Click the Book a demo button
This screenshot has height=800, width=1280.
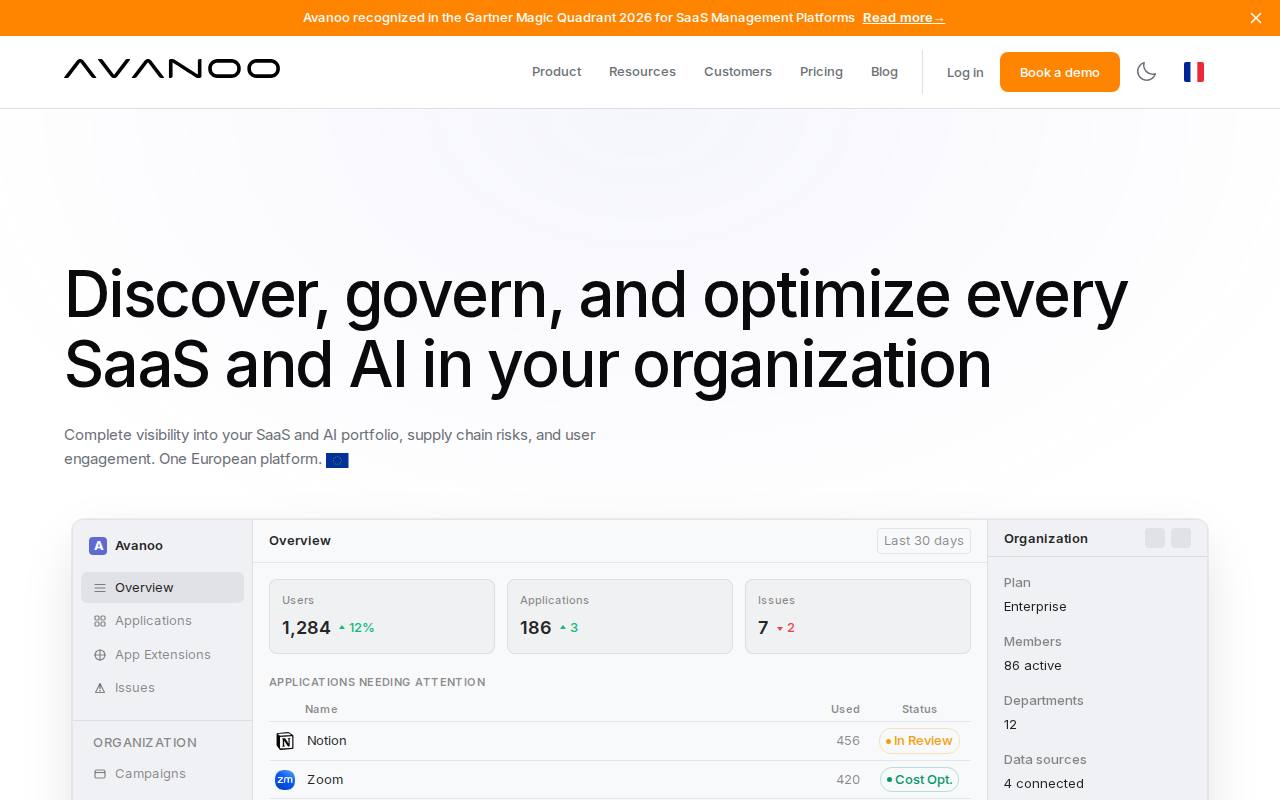(1059, 72)
